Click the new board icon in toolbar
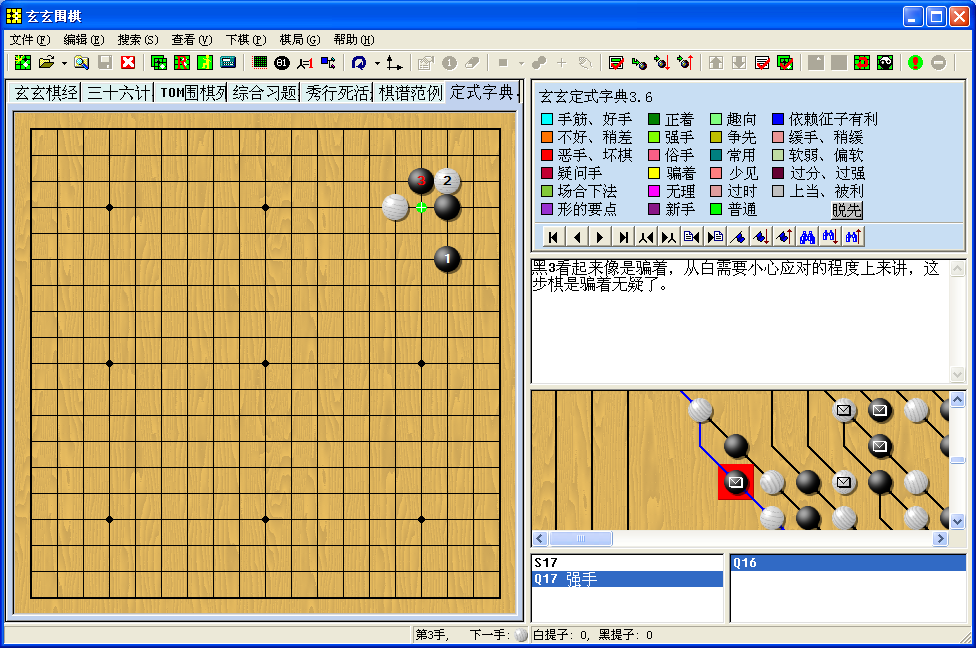The image size is (976, 648). click(22, 62)
